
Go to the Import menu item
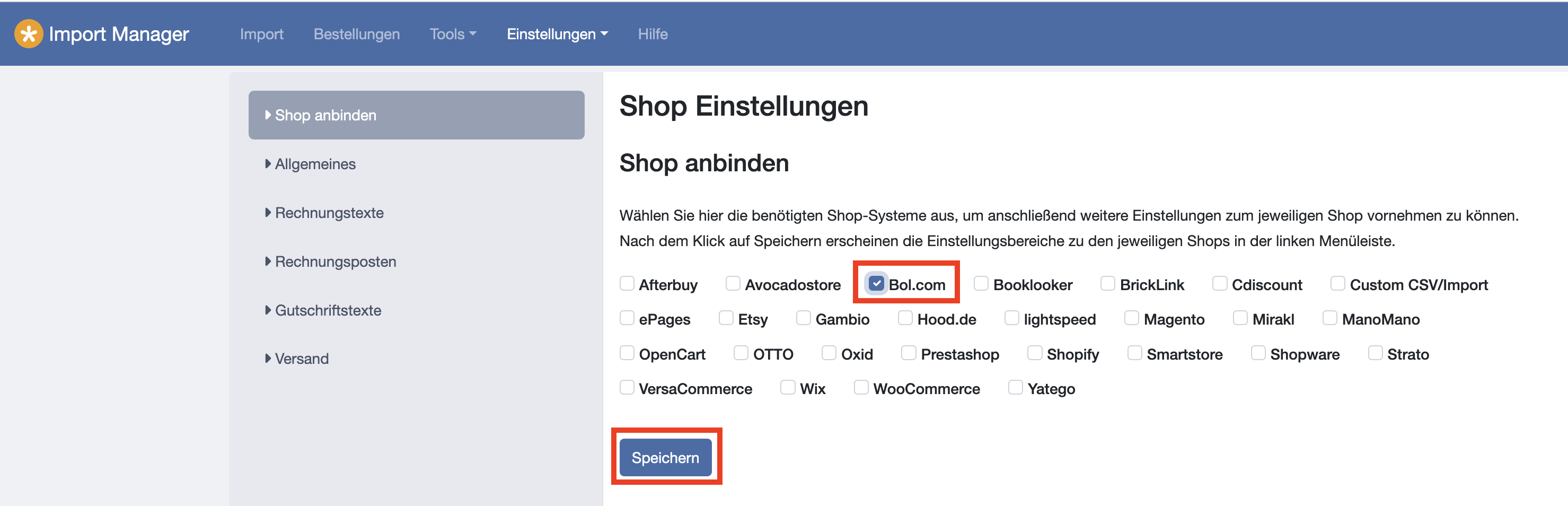[x=262, y=34]
